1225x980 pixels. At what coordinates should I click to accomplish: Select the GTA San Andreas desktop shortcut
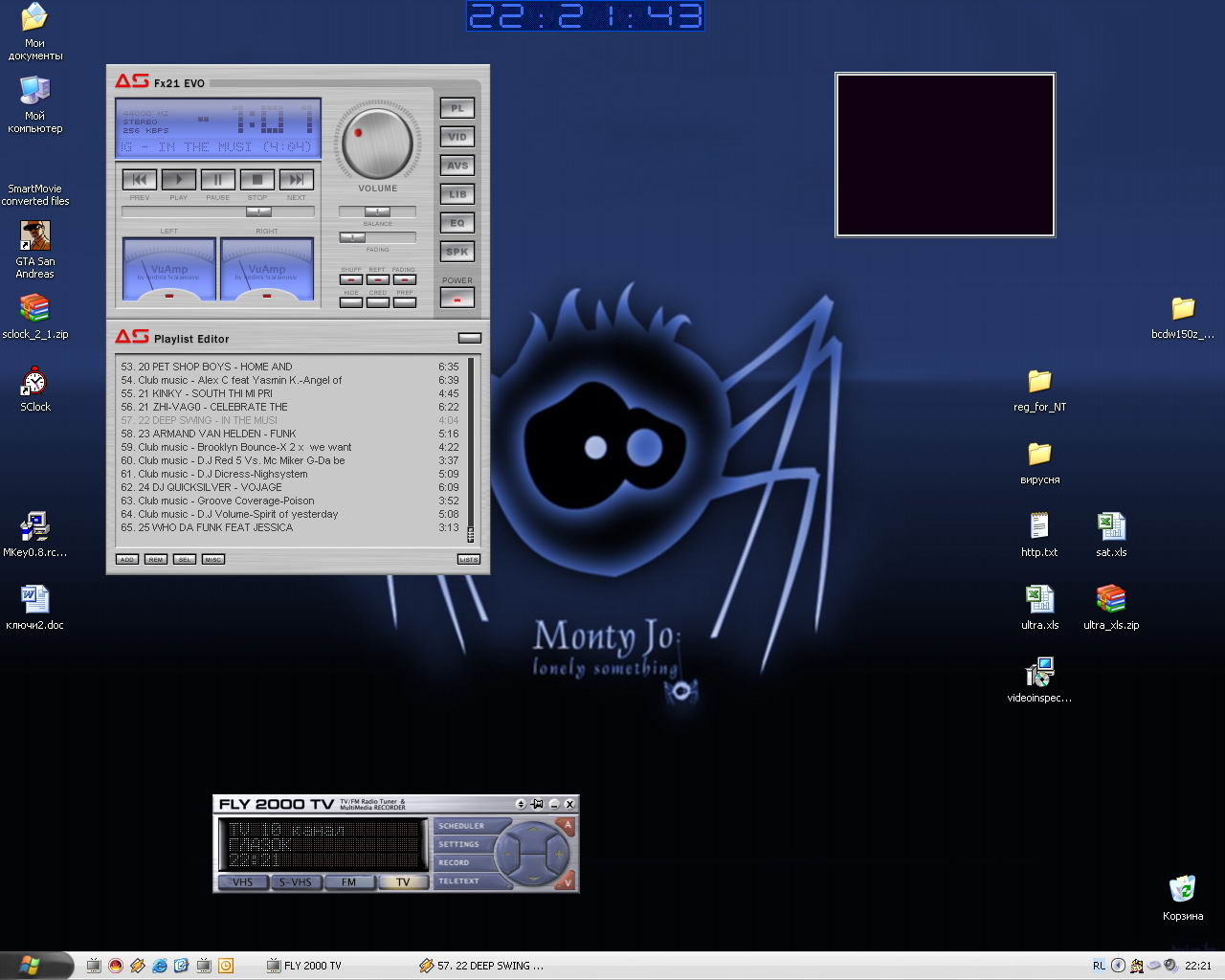pos(35,250)
